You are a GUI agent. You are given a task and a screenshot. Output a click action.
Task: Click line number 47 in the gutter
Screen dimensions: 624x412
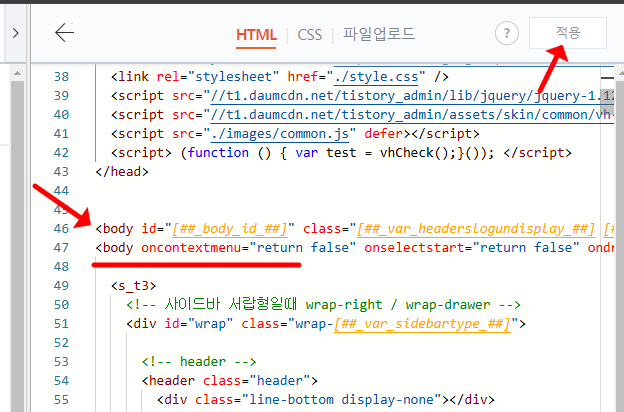coord(61,248)
